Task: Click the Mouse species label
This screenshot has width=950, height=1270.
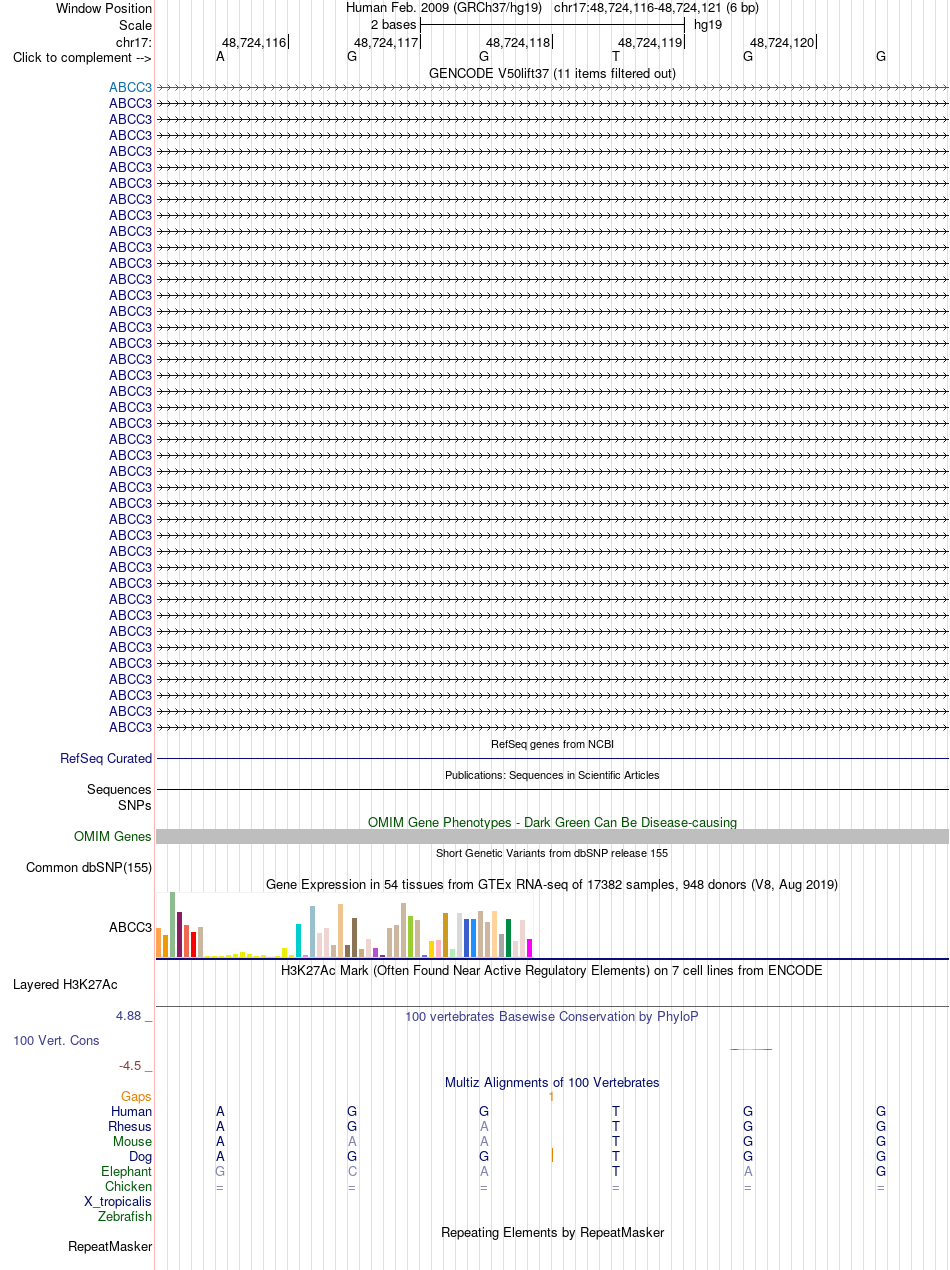Action: (132, 1141)
